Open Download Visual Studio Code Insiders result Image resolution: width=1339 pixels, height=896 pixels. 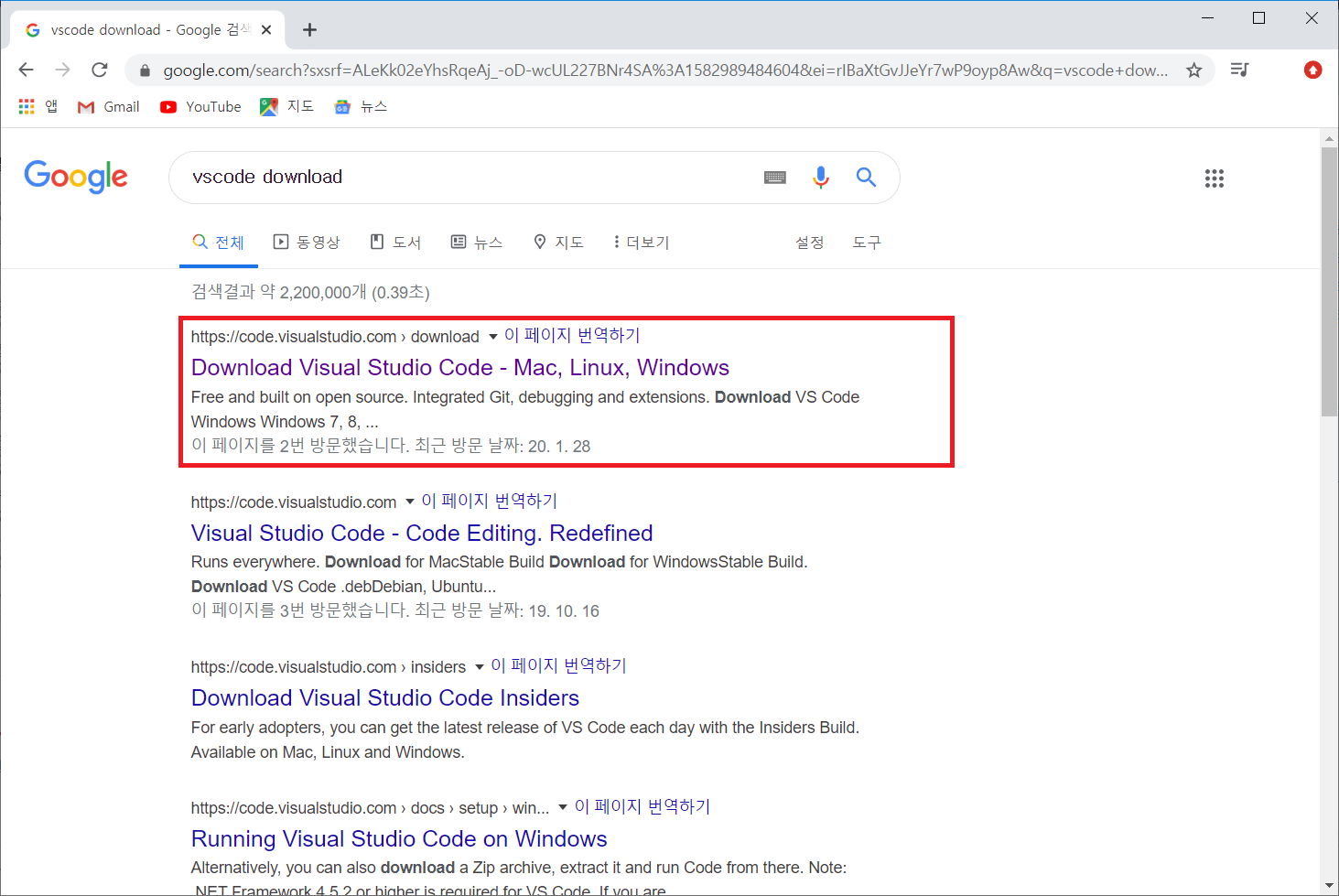[385, 698]
